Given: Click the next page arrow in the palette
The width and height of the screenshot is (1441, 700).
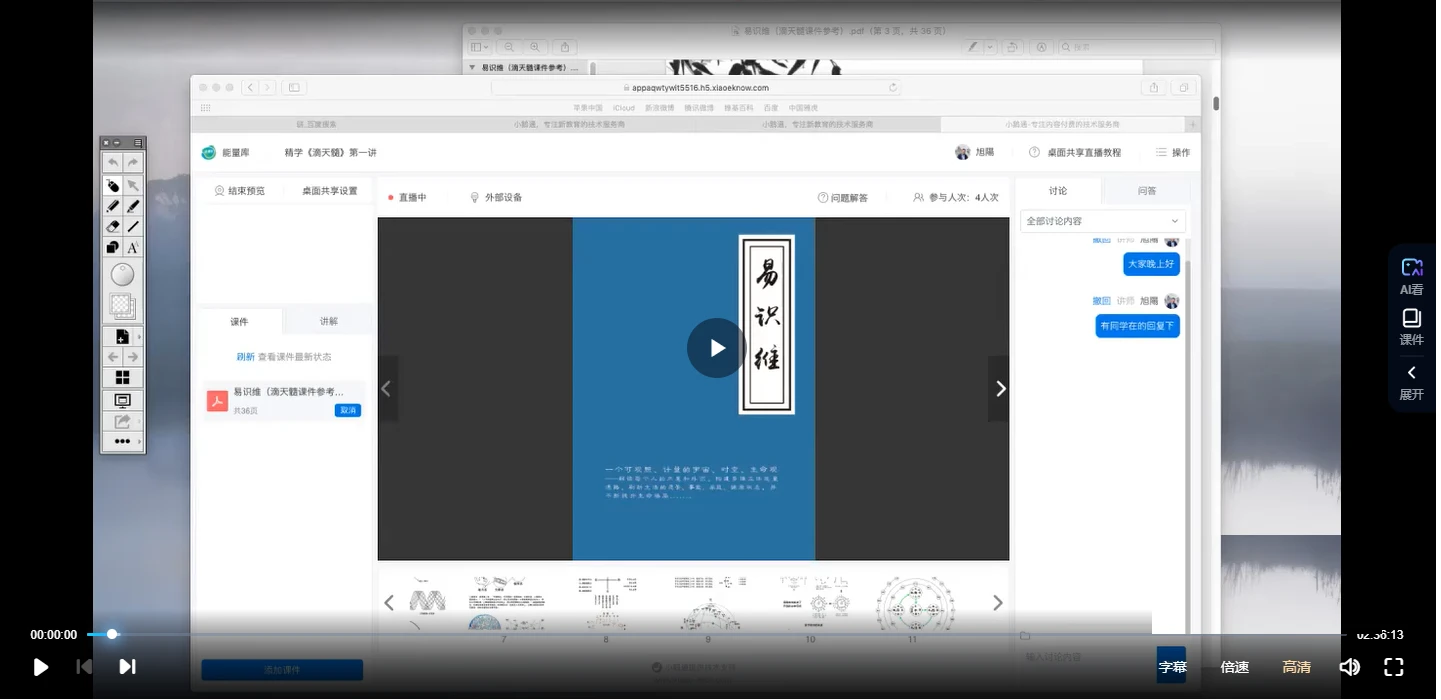Looking at the screenshot, I should (x=133, y=357).
